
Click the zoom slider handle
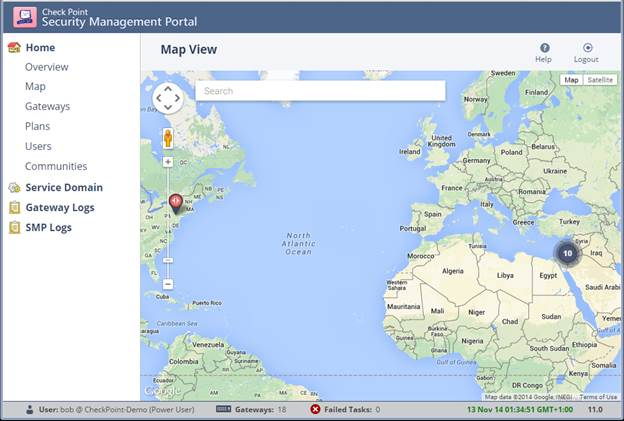tap(168, 260)
